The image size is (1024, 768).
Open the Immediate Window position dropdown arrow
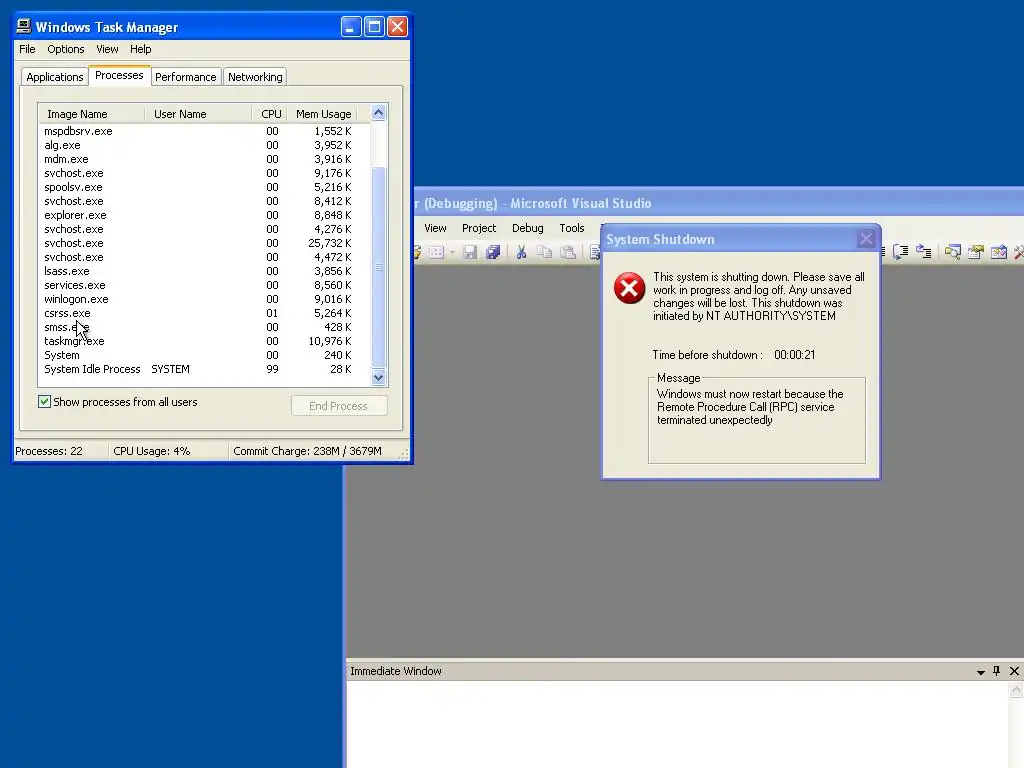point(981,672)
